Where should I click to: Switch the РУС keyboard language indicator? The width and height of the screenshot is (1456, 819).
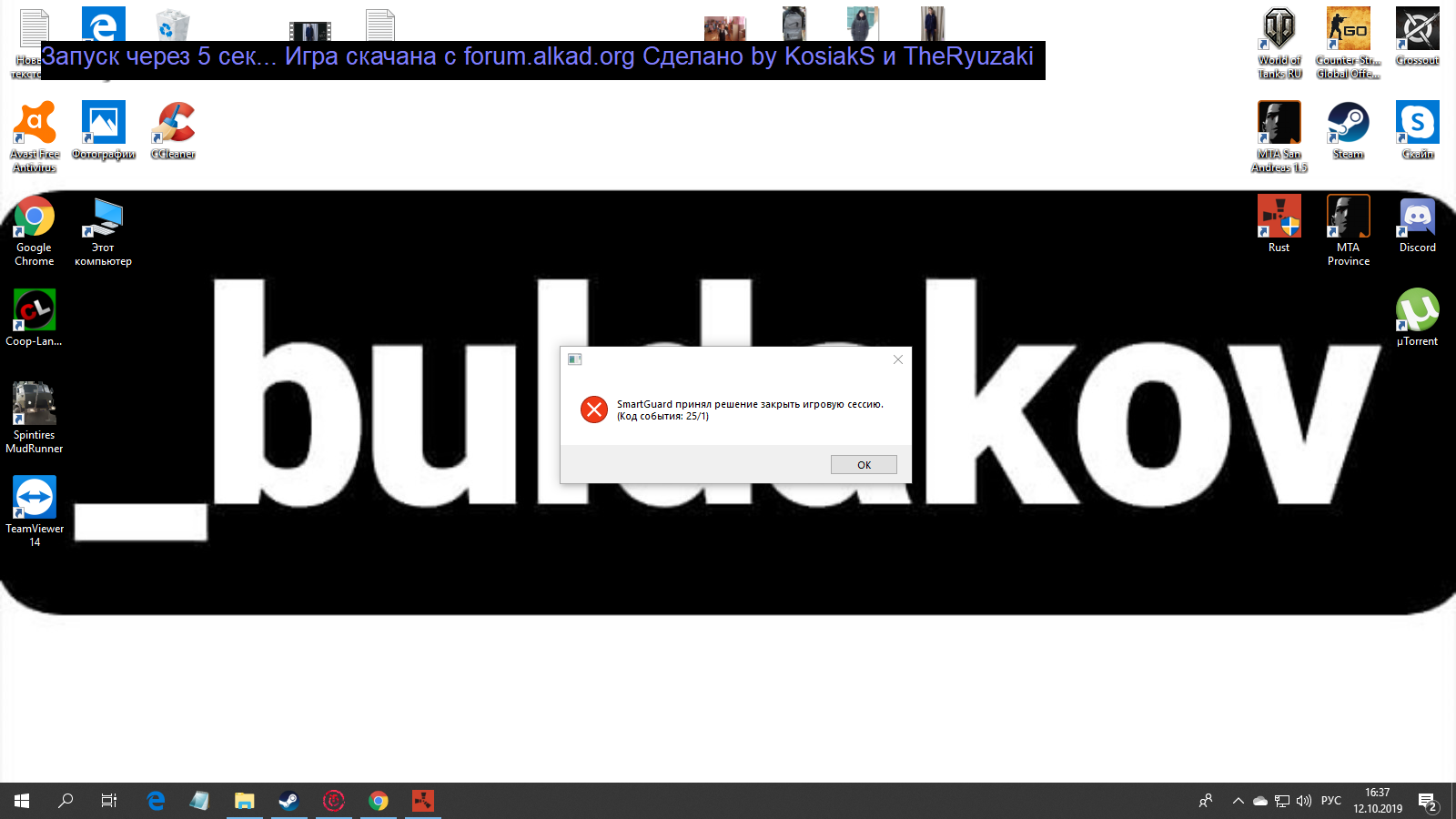pos(1330,801)
